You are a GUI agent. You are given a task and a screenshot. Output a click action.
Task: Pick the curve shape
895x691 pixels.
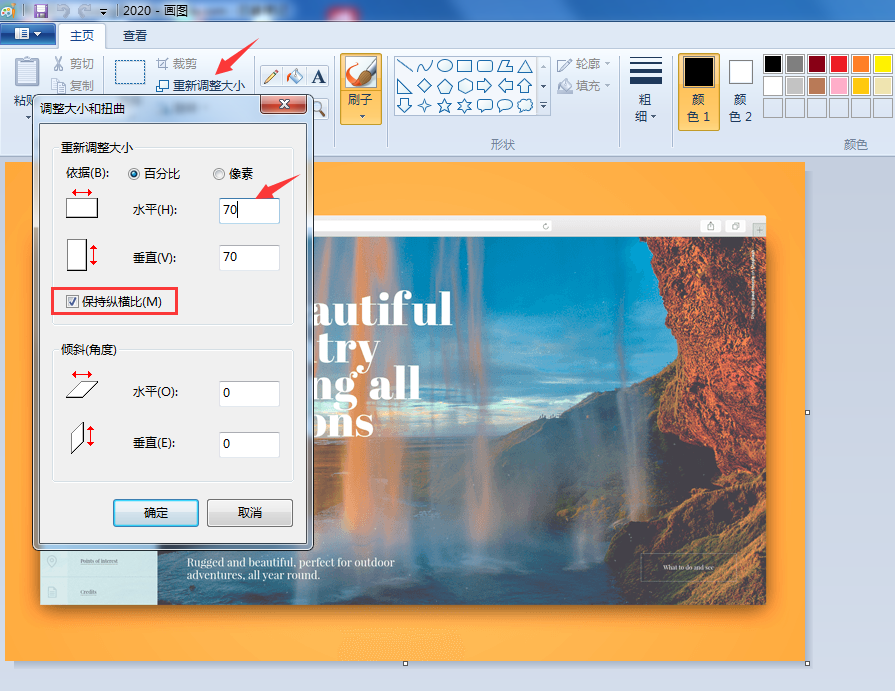point(425,66)
